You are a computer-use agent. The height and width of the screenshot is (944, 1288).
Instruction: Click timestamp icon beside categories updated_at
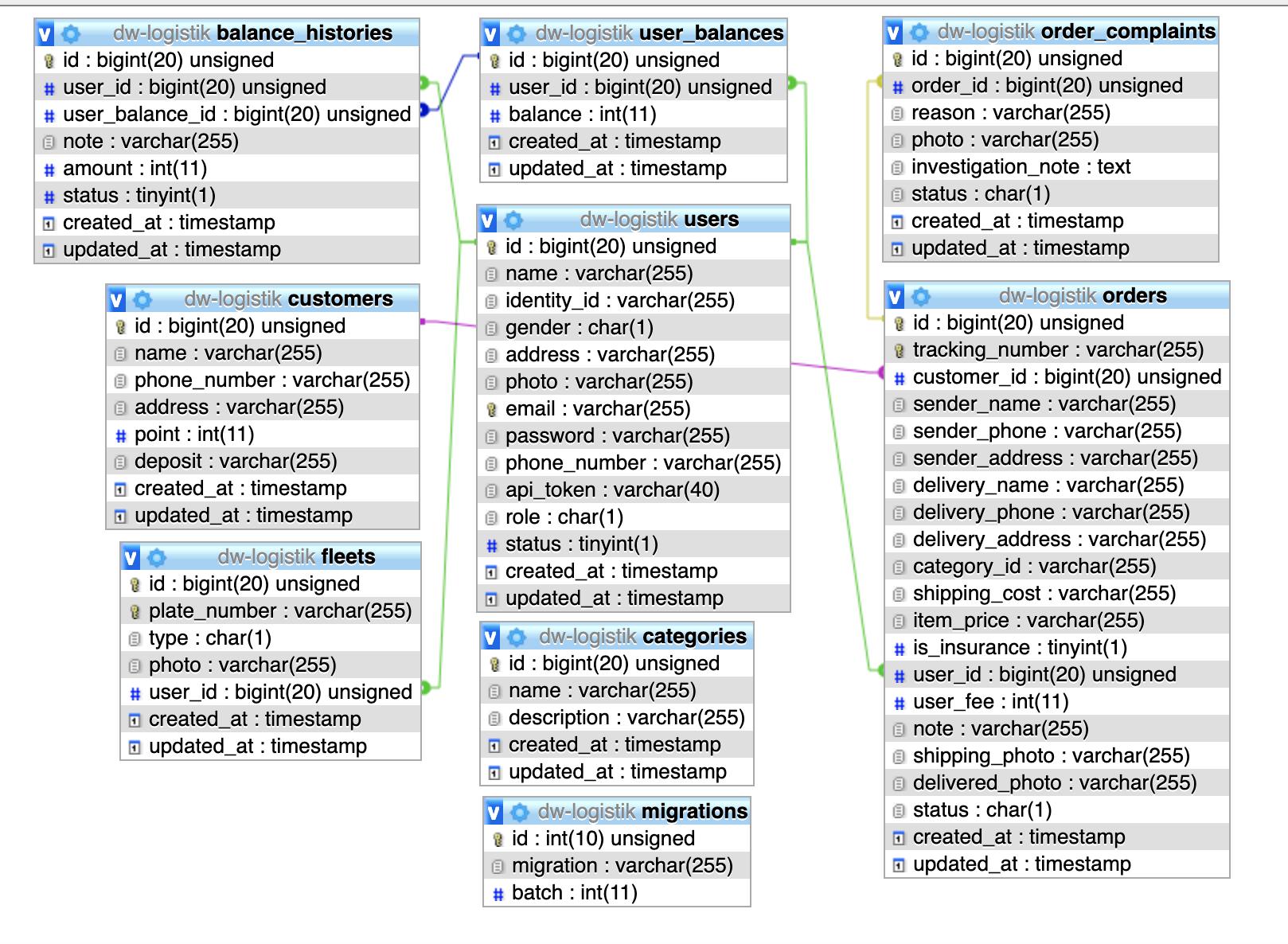point(494,773)
